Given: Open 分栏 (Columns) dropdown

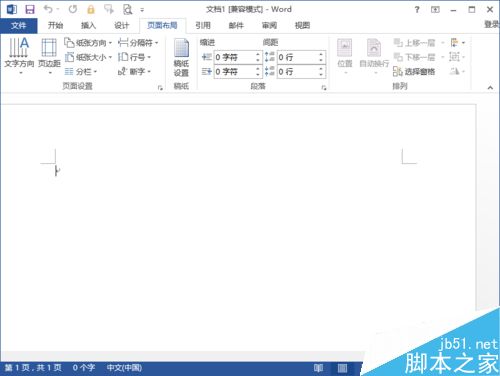Looking at the screenshot, I should (x=81, y=72).
